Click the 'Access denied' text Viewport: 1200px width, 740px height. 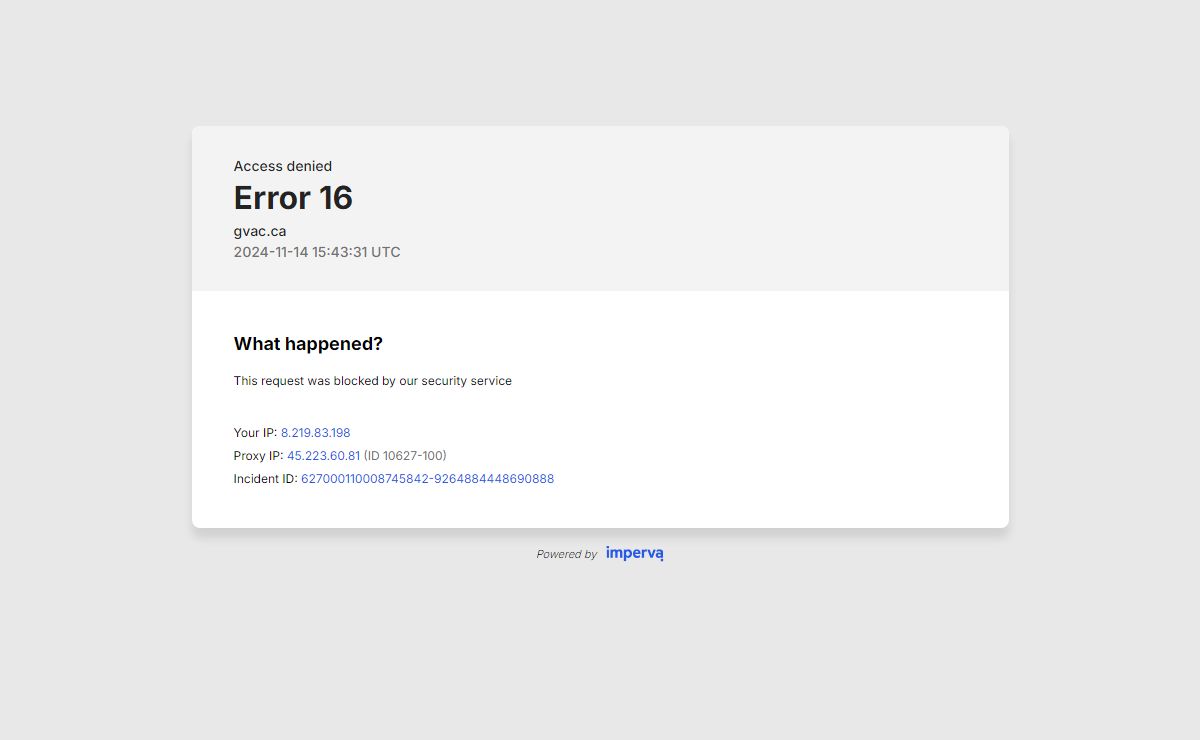pyautogui.click(x=283, y=166)
